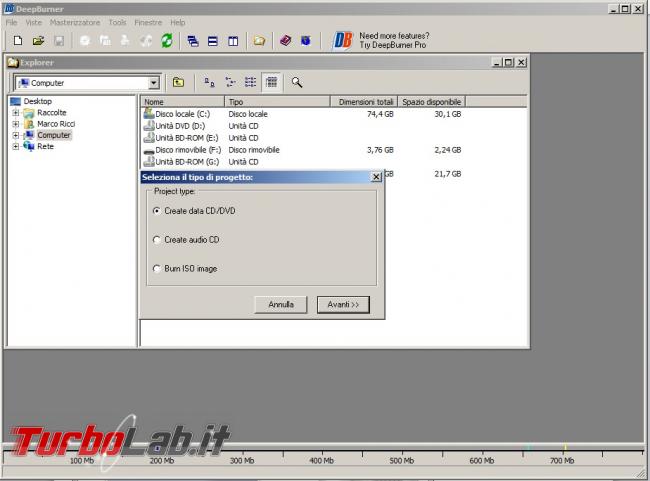Open the Viste menu

pyautogui.click(x=34, y=22)
